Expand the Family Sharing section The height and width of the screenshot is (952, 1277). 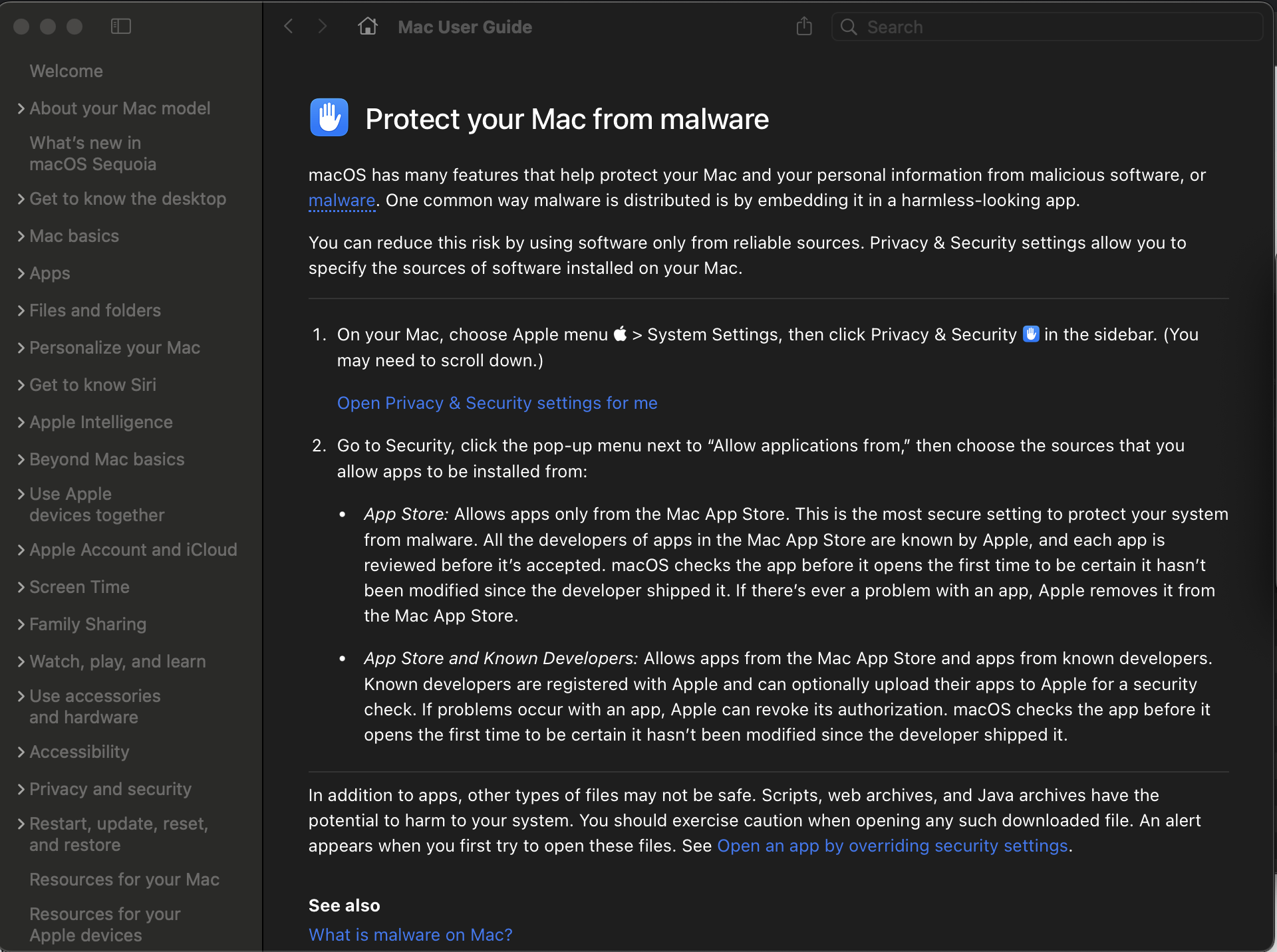point(21,624)
